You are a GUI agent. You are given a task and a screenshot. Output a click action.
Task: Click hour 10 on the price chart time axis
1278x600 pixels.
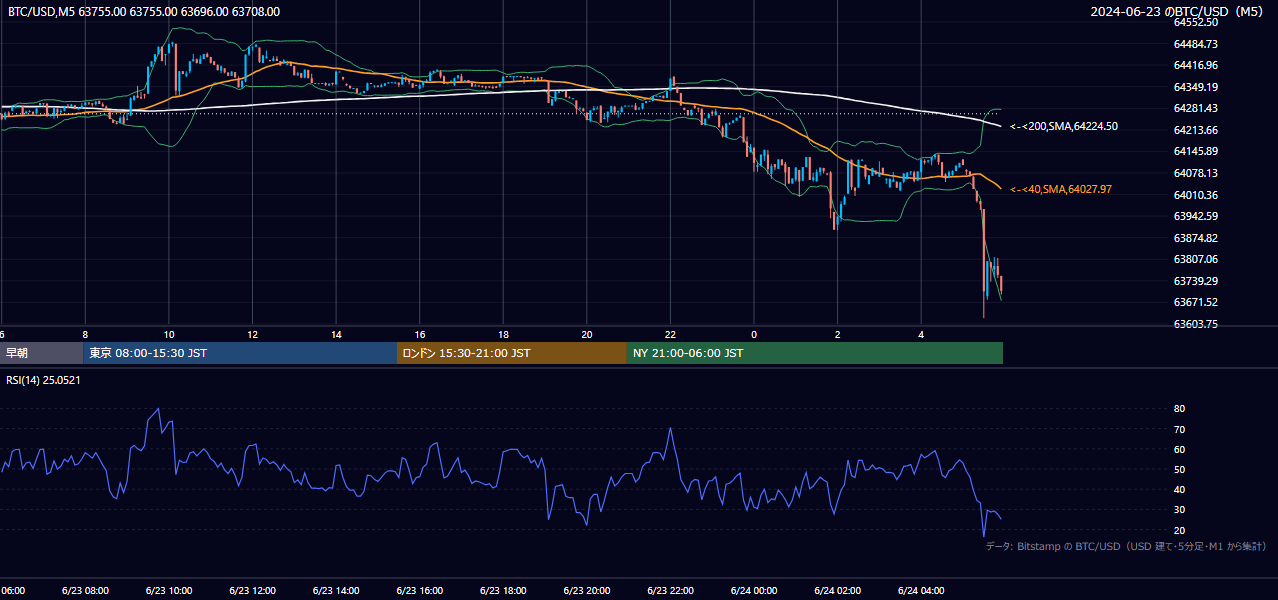tap(169, 334)
